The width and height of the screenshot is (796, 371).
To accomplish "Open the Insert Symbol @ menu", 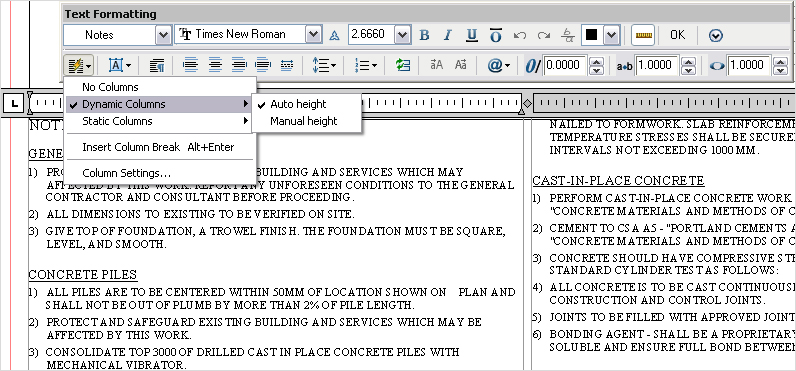I will point(498,65).
